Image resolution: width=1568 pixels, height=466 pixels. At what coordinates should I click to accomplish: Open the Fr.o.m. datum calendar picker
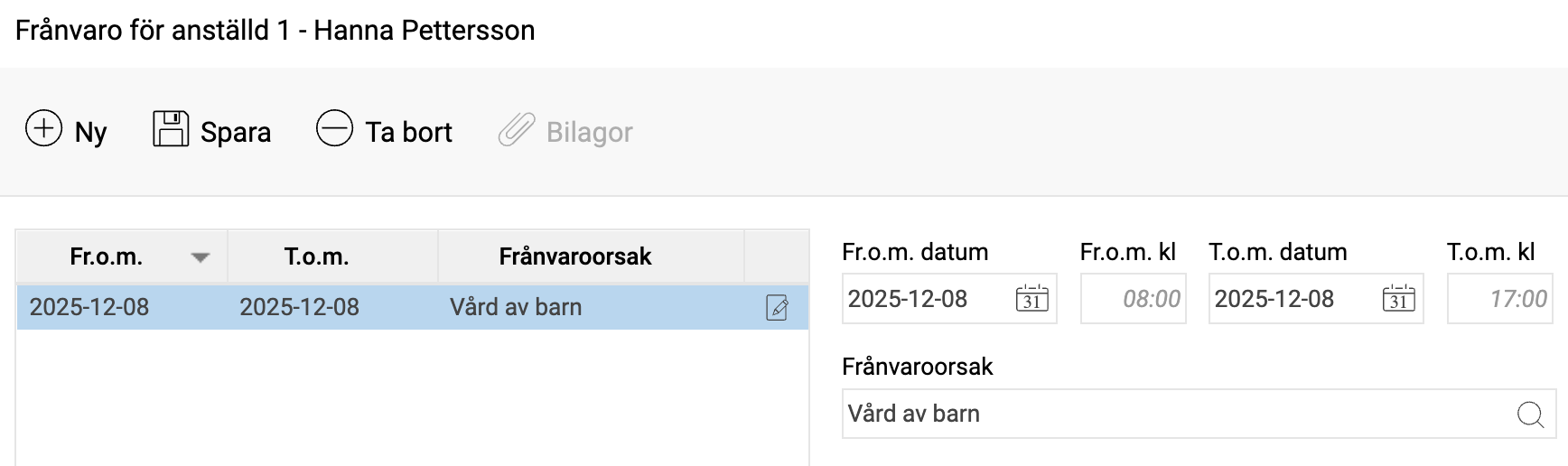click(1031, 298)
